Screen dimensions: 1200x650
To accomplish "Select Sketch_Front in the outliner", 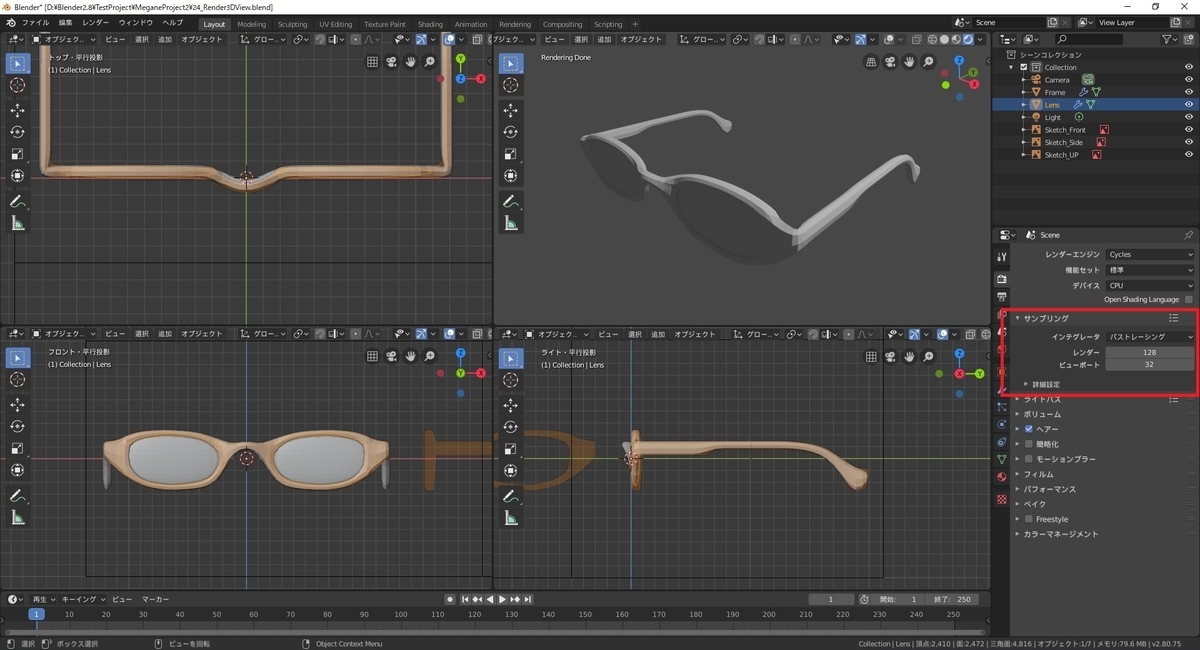I will (x=1065, y=130).
